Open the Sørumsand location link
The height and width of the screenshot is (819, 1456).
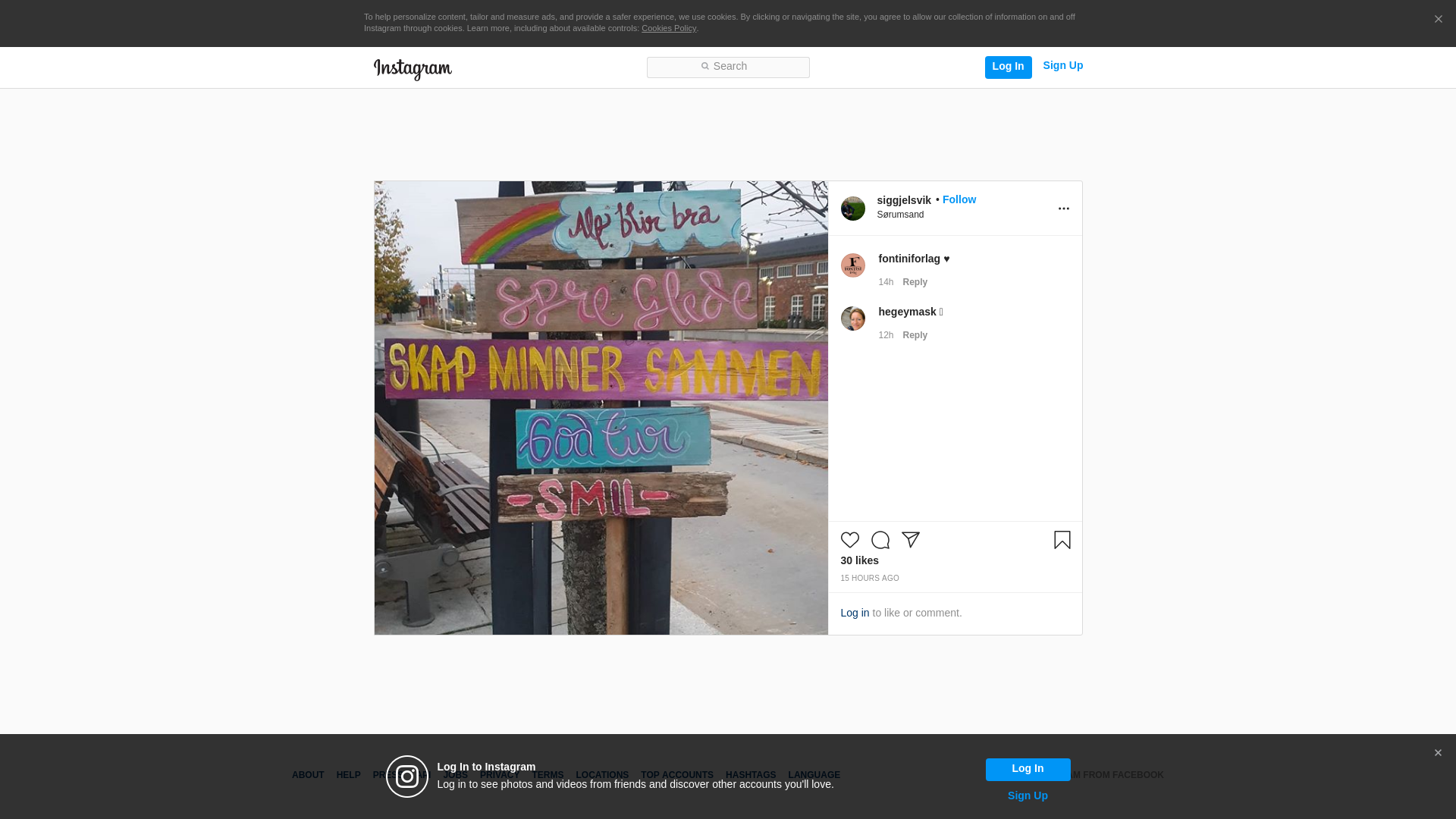point(900,215)
